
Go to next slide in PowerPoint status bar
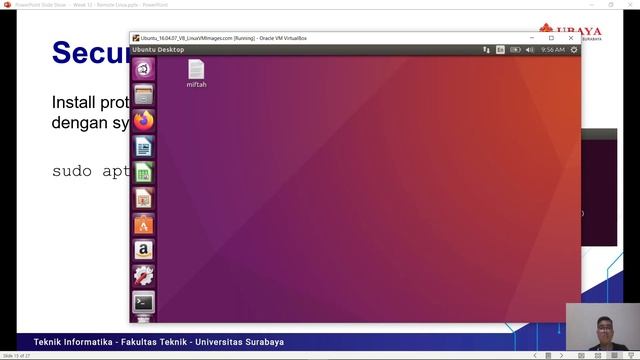[562, 356]
